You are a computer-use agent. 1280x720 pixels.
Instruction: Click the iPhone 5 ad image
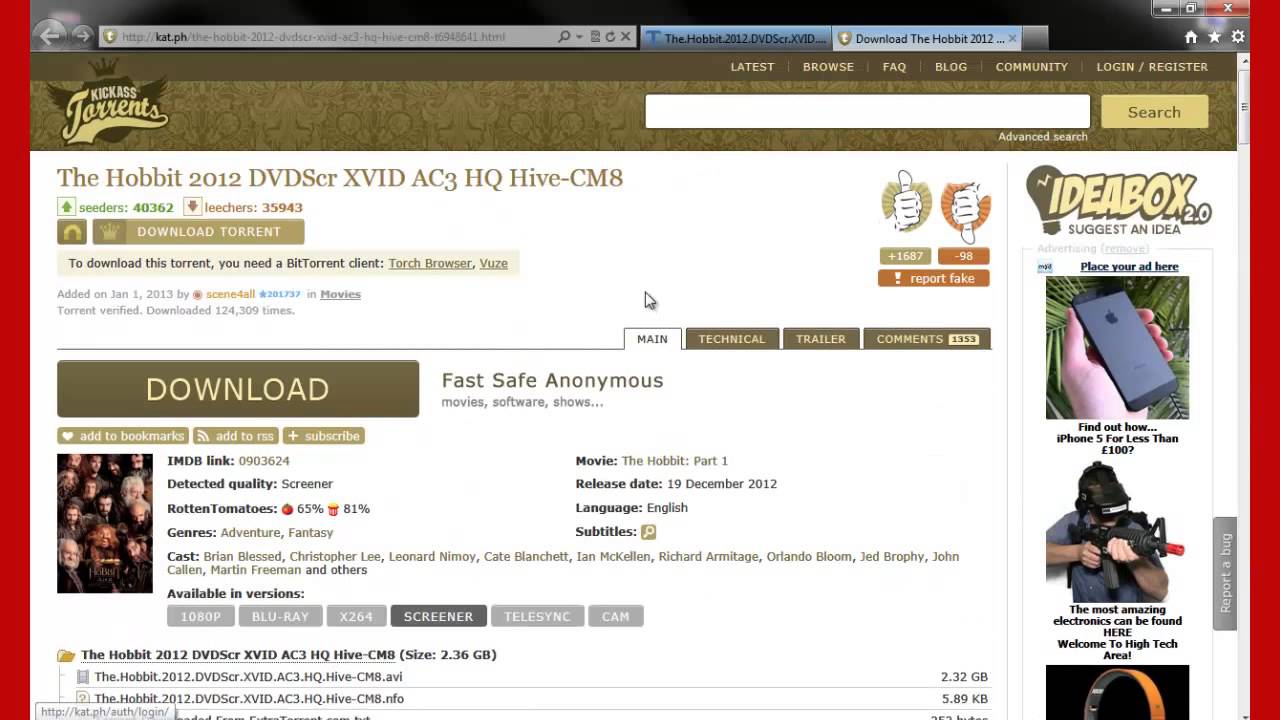1117,348
